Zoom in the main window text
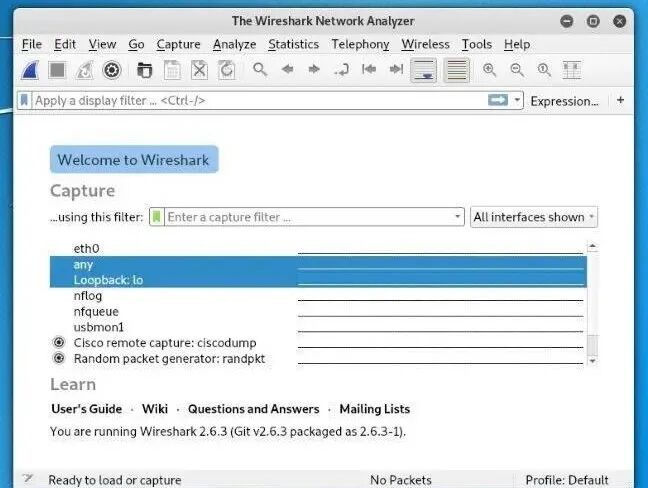This screenshot has height=488, width=648. 490,70
